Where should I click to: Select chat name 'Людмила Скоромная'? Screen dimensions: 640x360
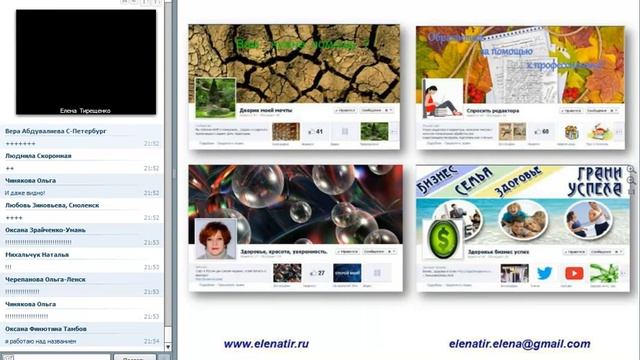click(x=38, y=156)
